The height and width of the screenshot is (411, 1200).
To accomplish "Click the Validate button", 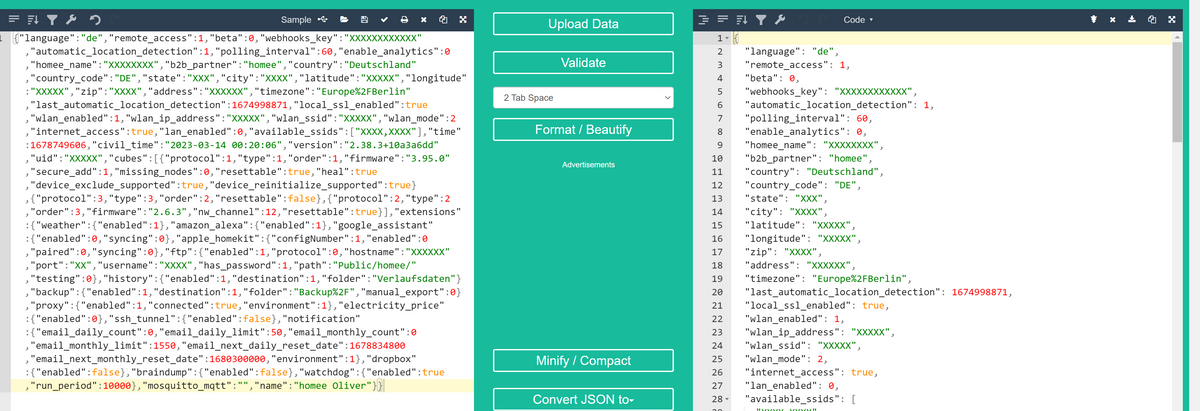I will tap(584, 63).
